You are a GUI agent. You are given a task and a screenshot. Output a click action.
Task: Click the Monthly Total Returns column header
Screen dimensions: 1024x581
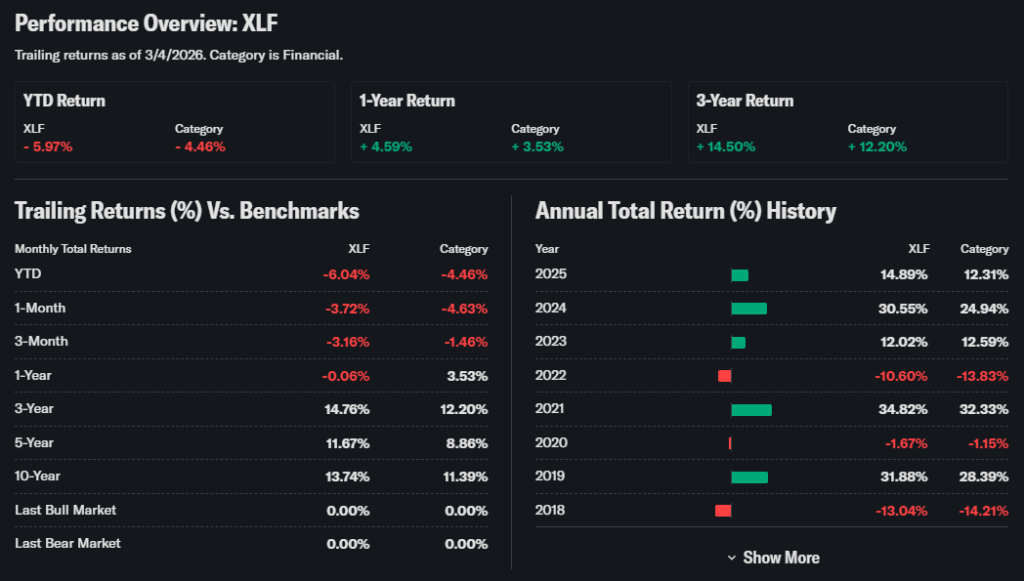click(x=73, y=249)
